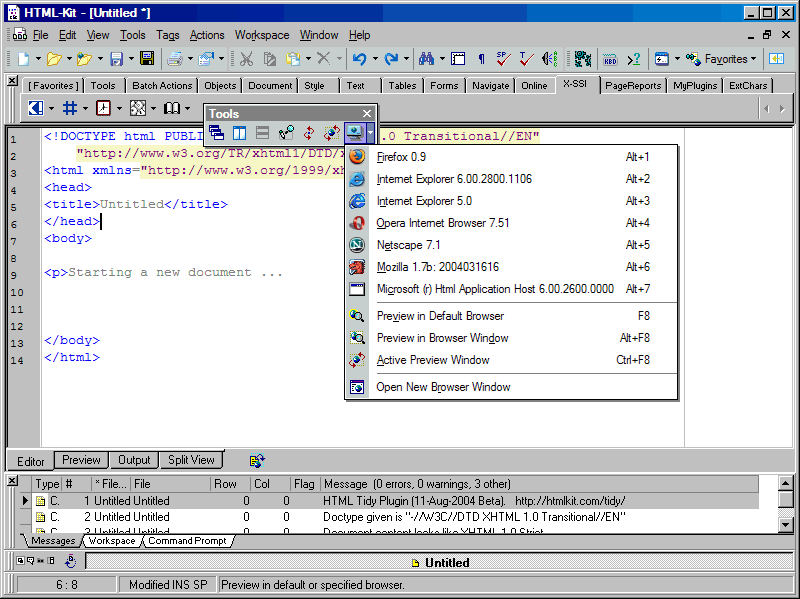
Task: Click the cascade windows icon in Tools palette
Action: point(216,133)
